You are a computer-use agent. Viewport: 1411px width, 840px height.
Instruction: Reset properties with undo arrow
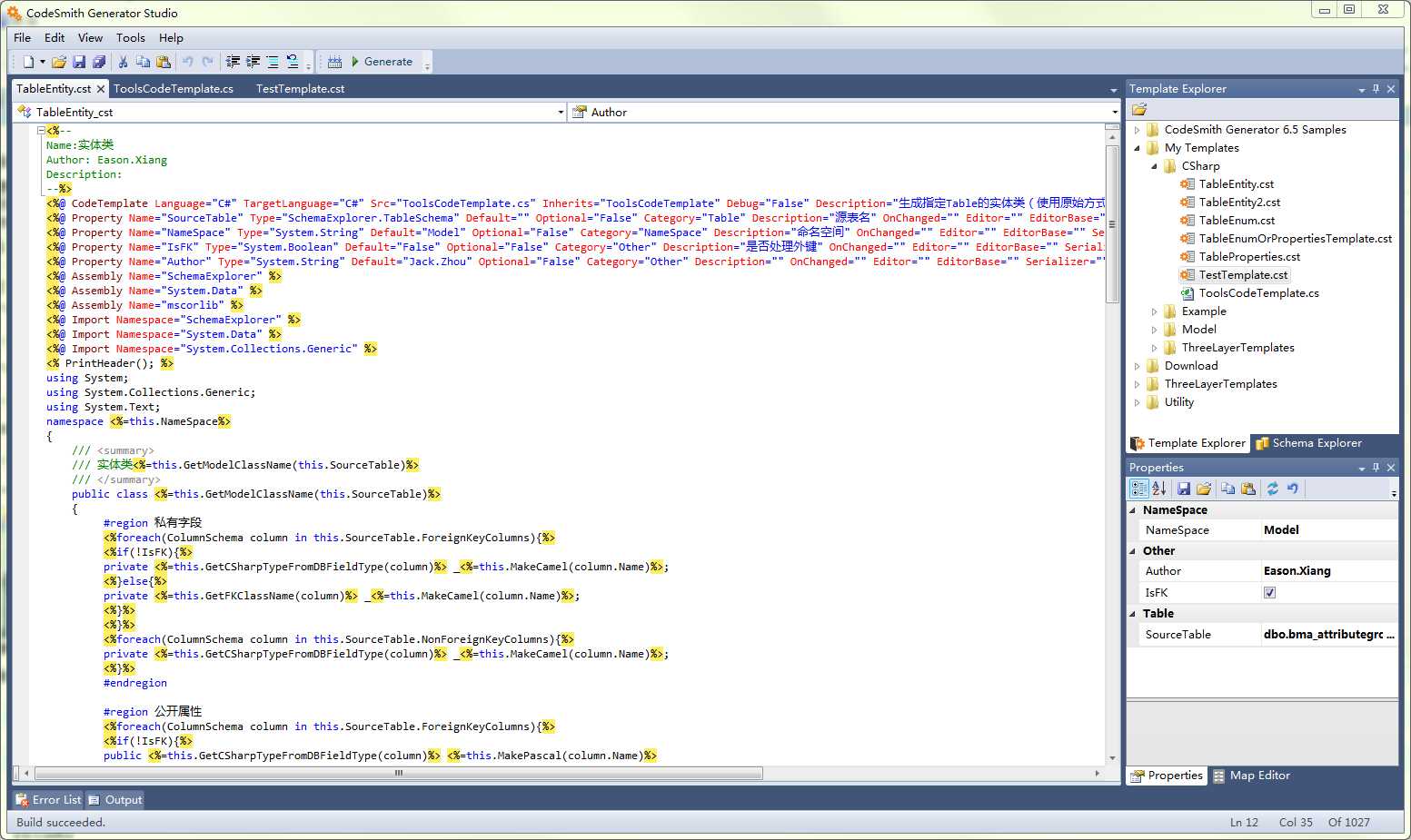pos(1293,489)
